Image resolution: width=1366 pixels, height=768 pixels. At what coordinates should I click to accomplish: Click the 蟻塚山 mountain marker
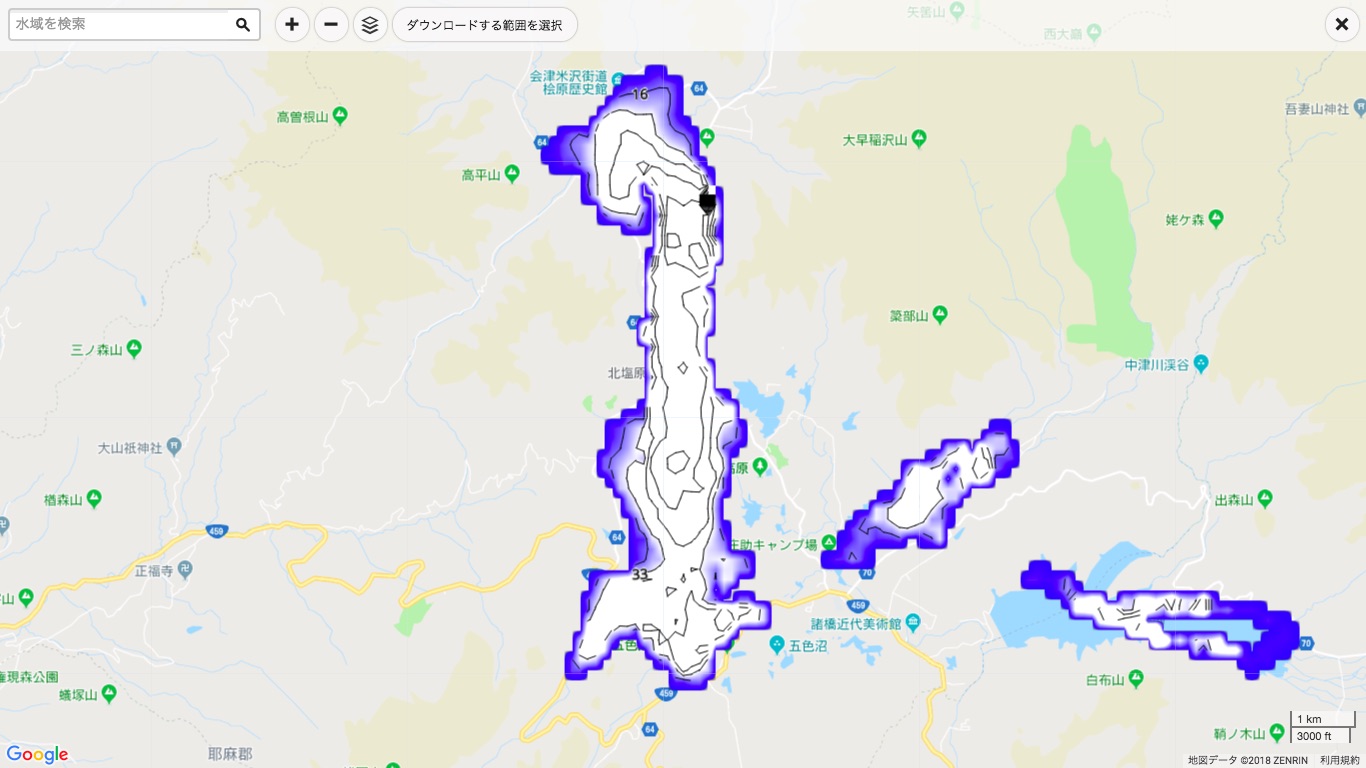[109, 693]
